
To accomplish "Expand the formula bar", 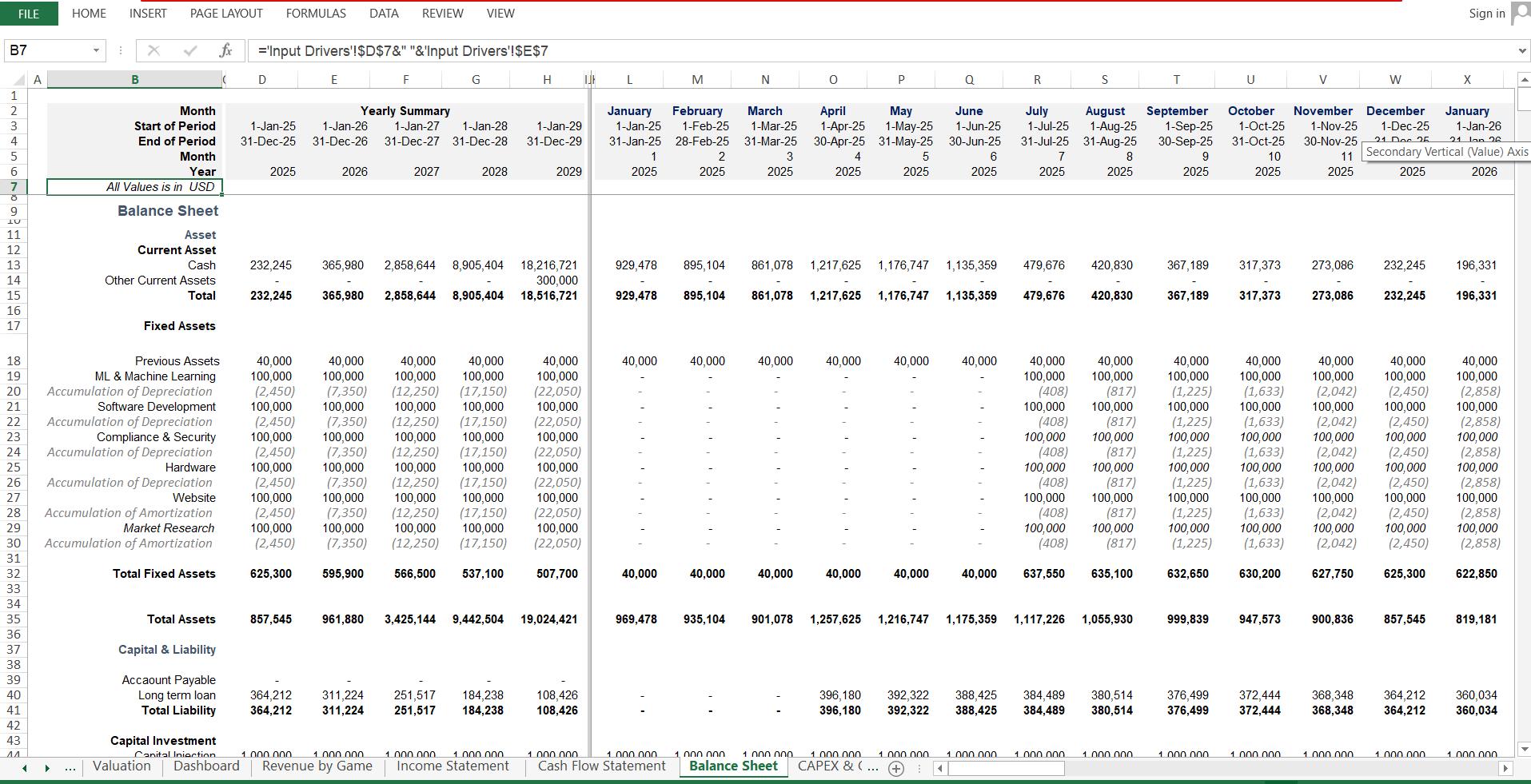I will tap(1521, 50).
